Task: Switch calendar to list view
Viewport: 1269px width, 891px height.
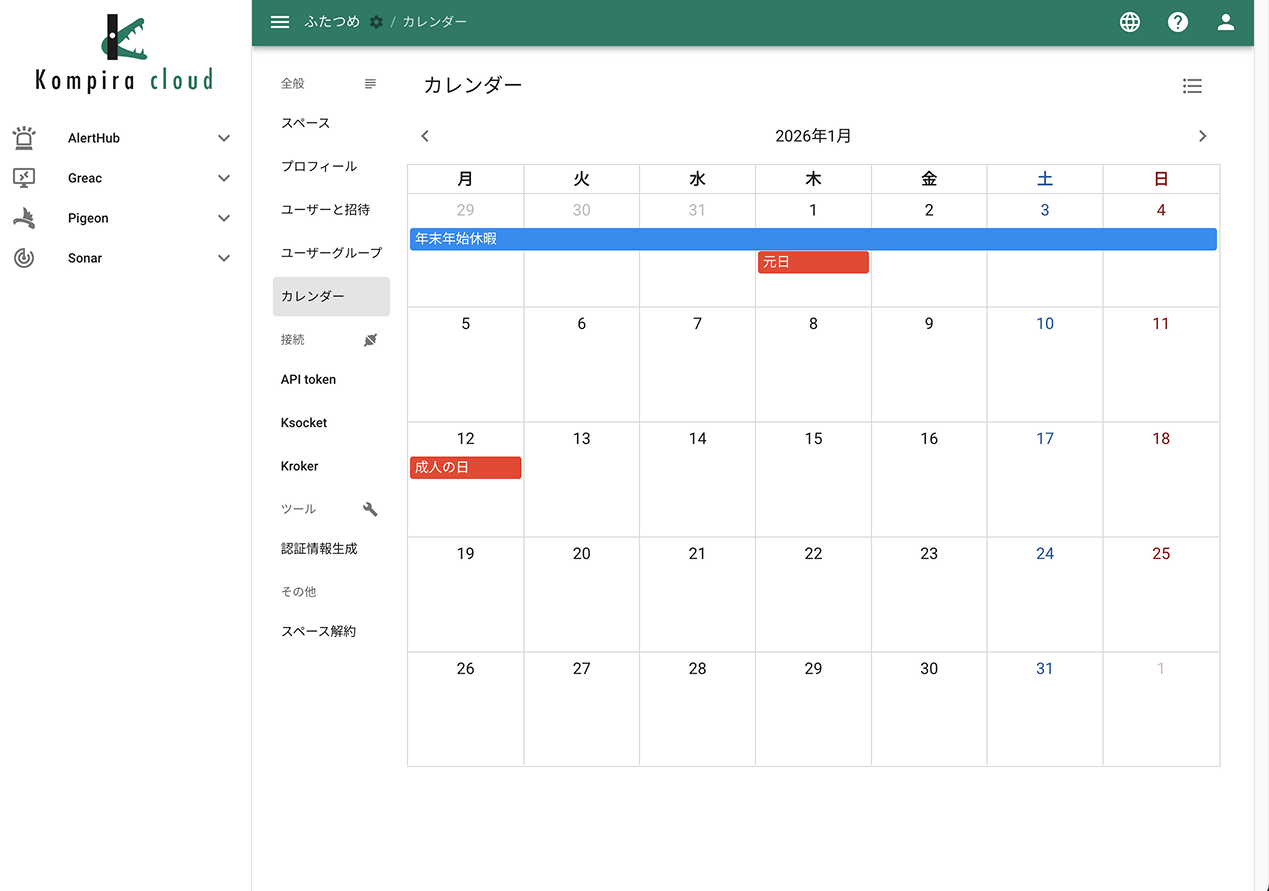Action: click(x=1192, y=86)
